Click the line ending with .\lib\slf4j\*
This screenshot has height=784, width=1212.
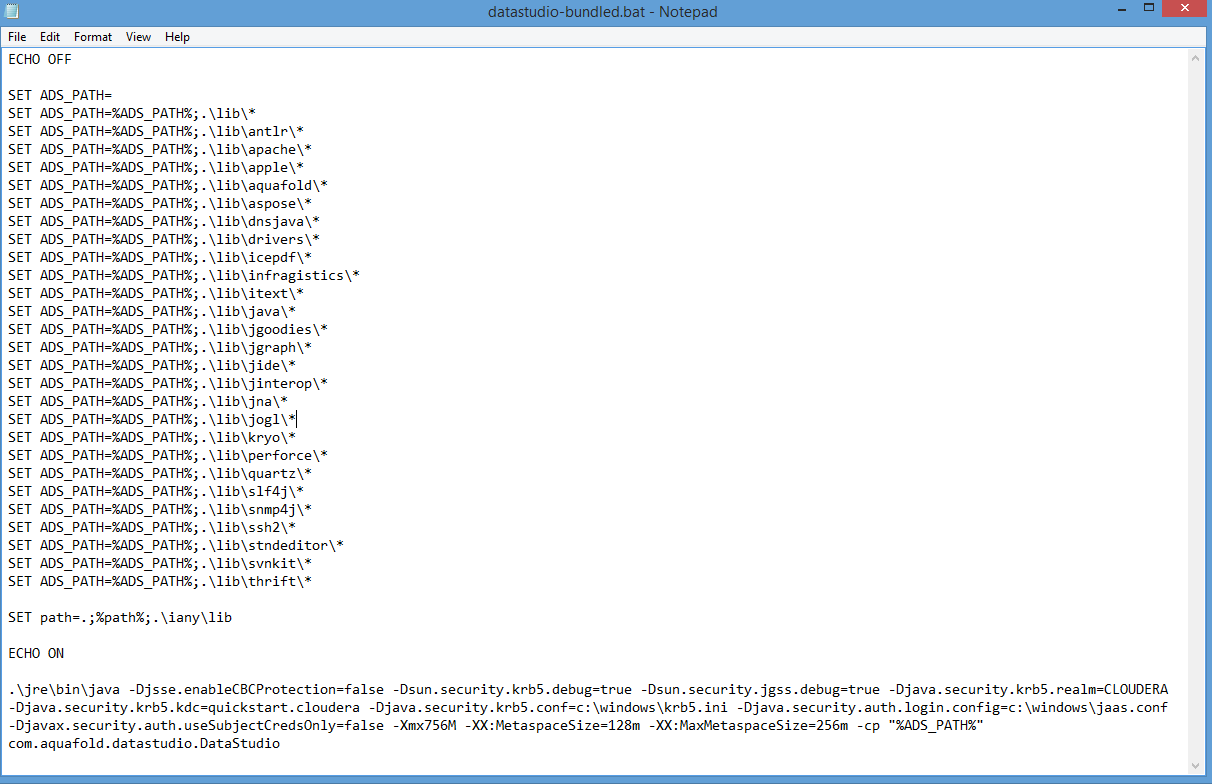[x=156, y=491]
